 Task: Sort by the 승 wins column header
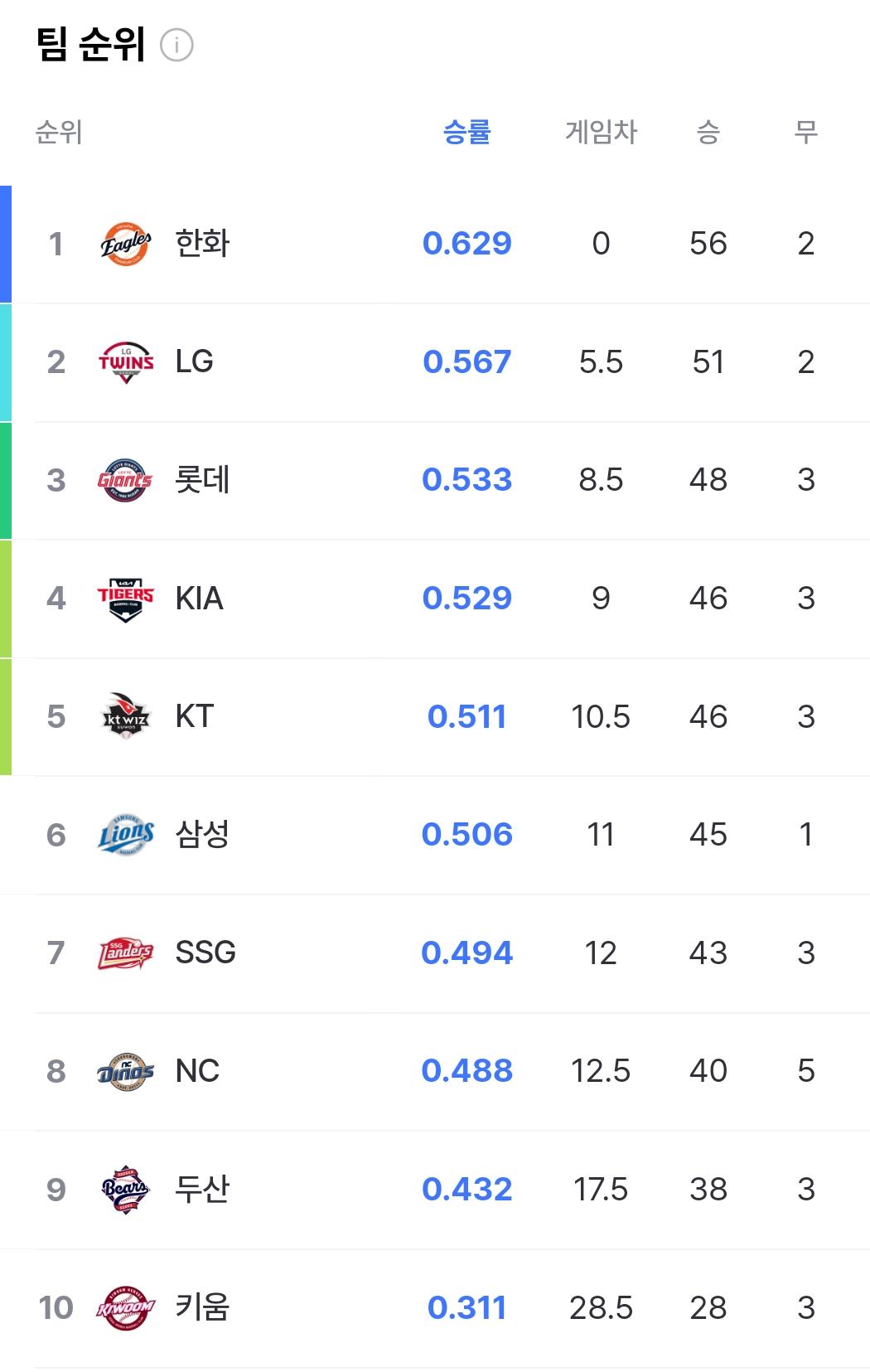(x=708, y=132)
